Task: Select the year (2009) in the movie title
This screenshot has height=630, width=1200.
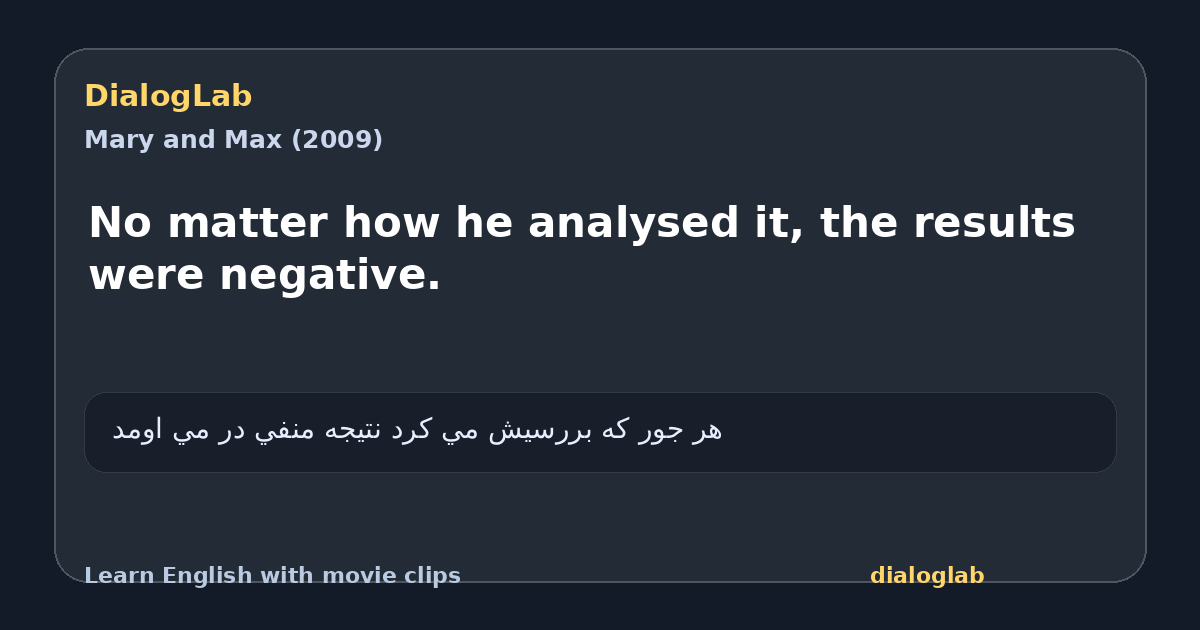Action: click(337, 140)
